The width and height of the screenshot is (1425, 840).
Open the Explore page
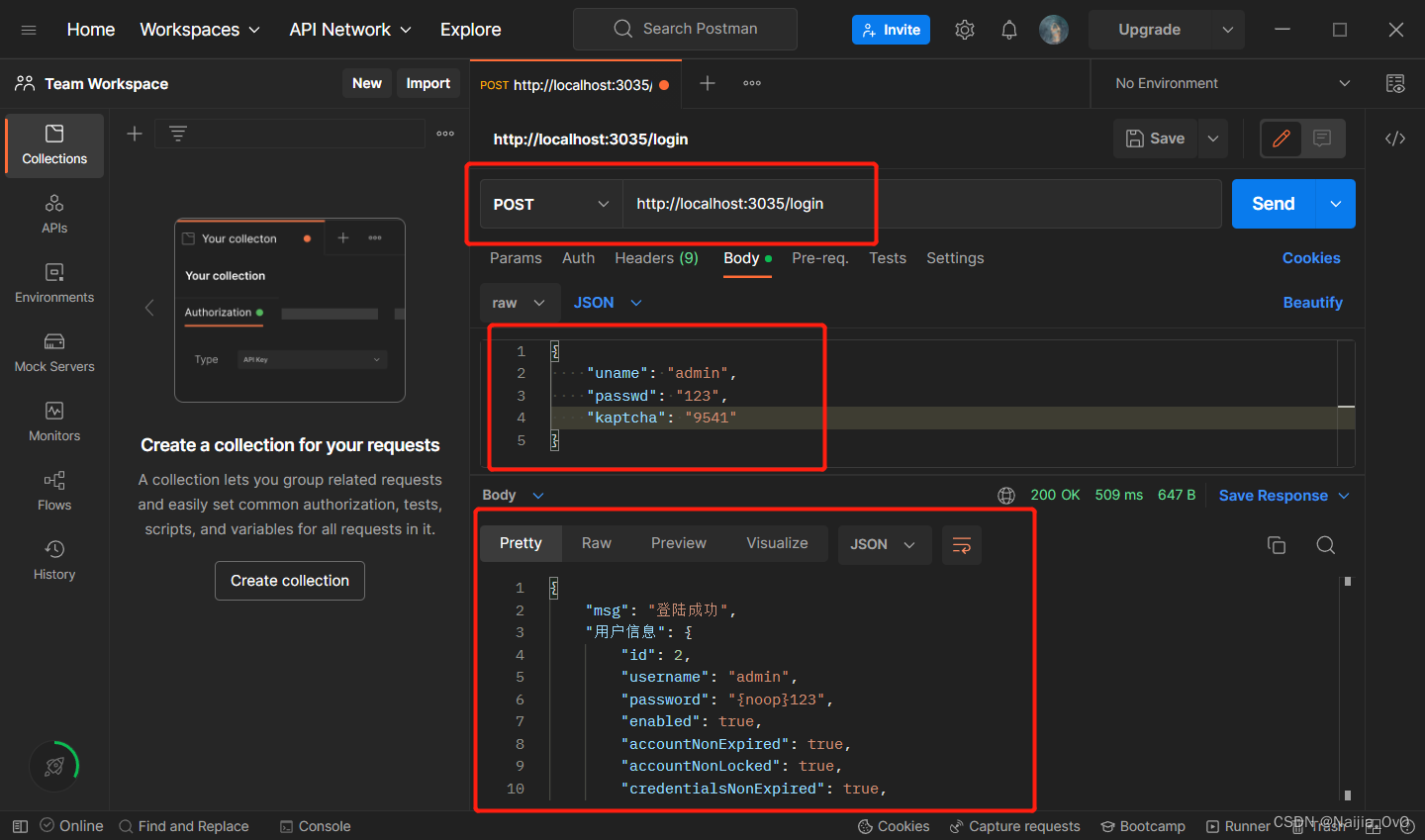[x=471, y=30]
